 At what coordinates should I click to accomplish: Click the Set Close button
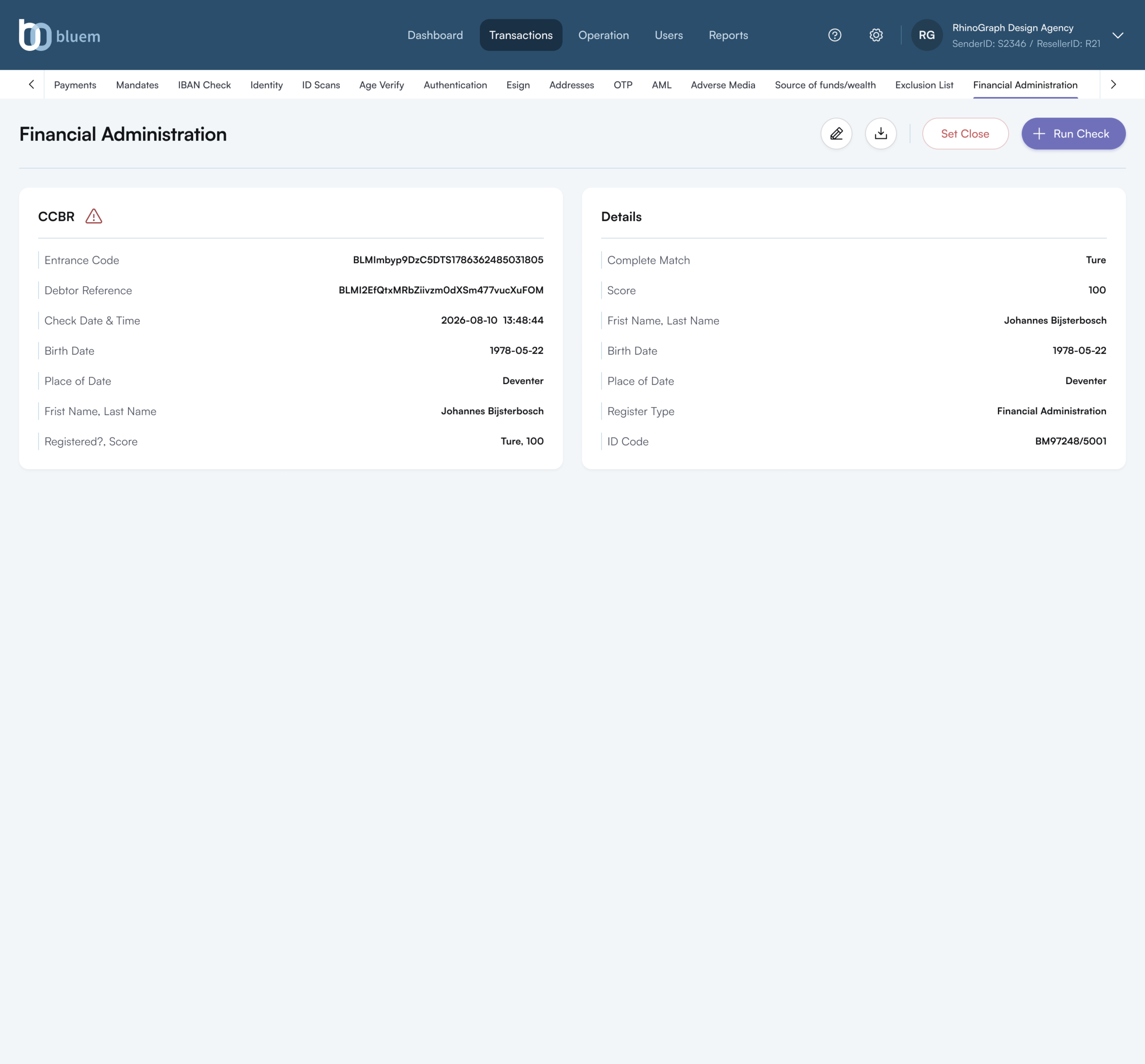pos(965,134)
